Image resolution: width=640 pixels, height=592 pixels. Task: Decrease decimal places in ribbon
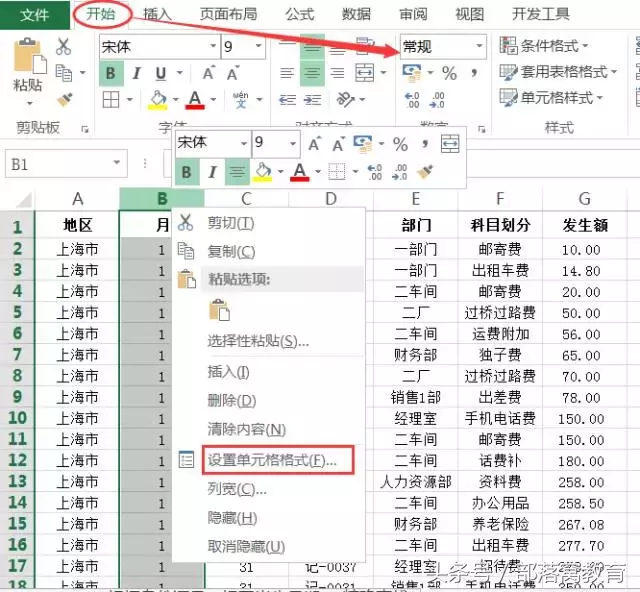[x=437, y=100]
